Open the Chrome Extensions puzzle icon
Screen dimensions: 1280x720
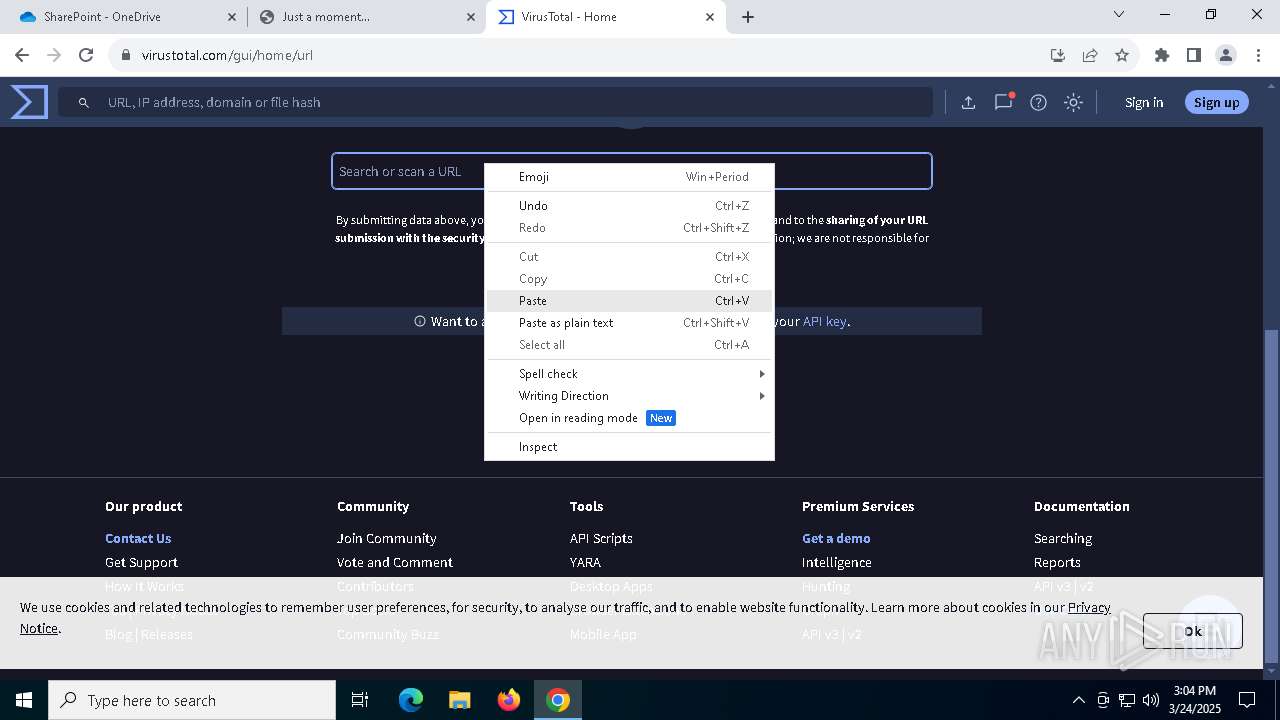click(1161, 55)
